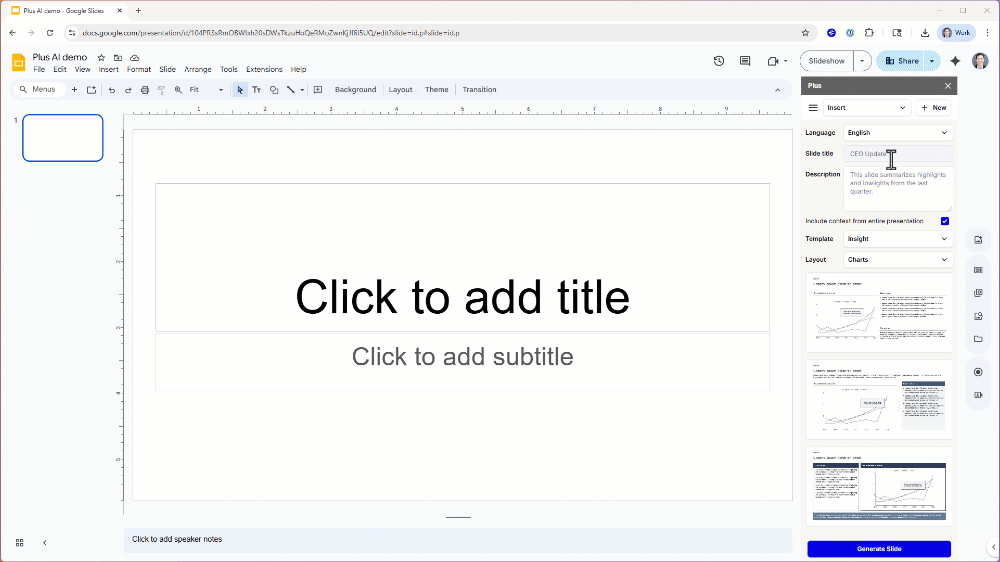
Task: Open the File menu
Action: [39, 70]
